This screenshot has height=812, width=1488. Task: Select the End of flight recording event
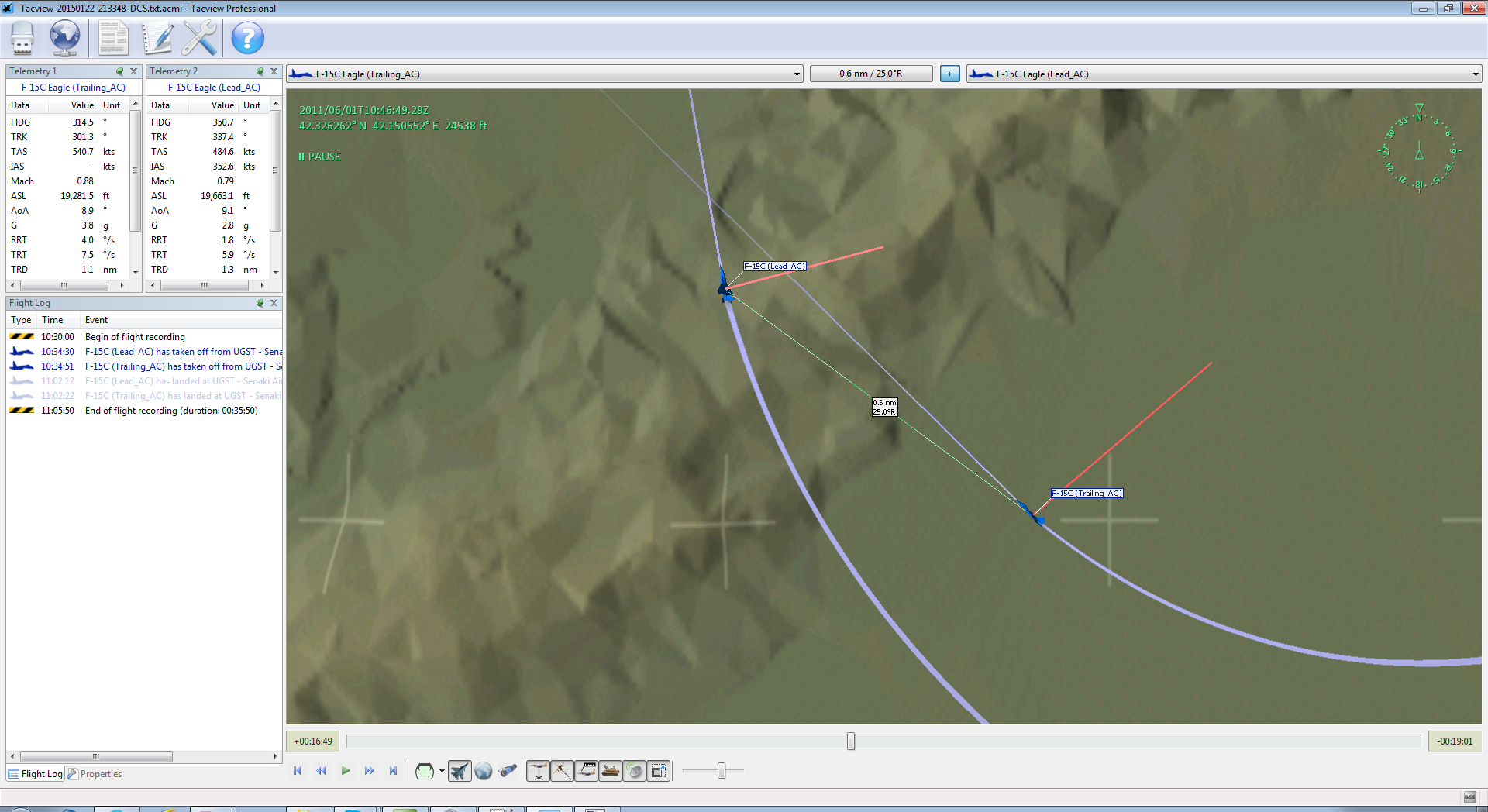(x=144, y=411)
